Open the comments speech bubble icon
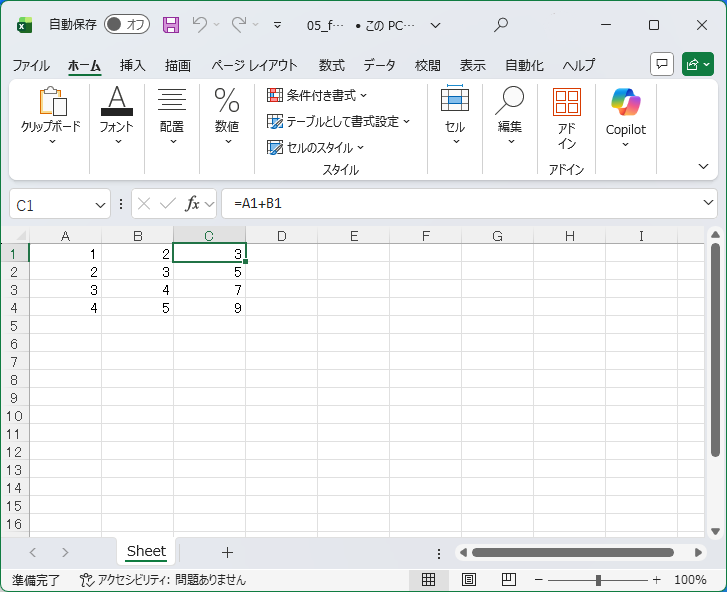This screenshot has width=727, height=592. 661,64
